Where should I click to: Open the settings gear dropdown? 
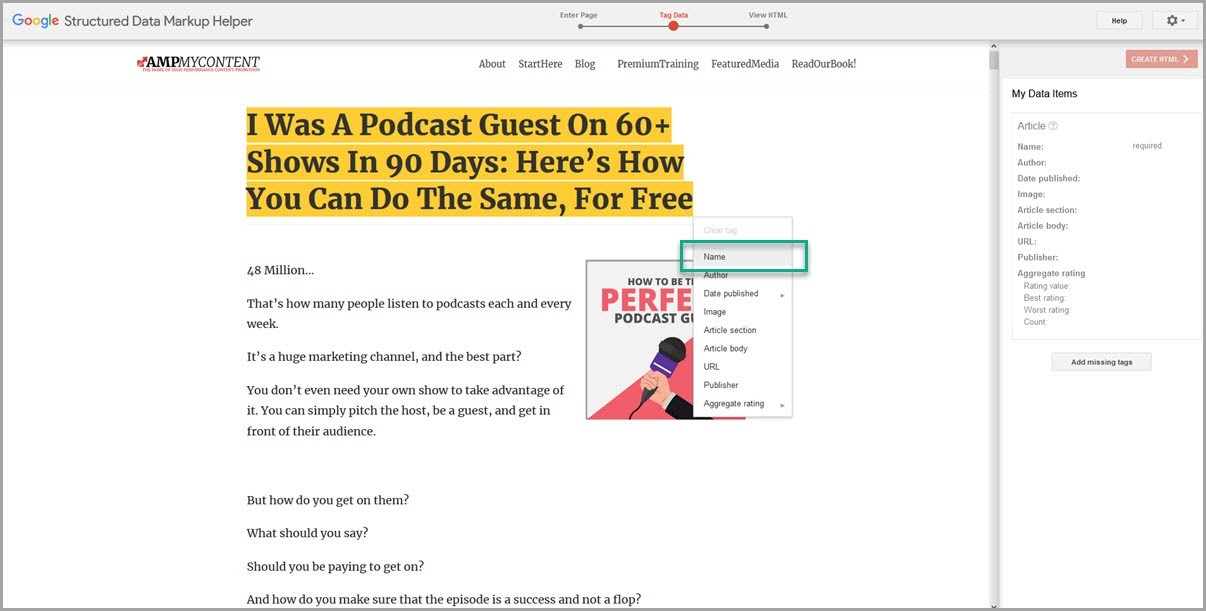click(1175, 20)
